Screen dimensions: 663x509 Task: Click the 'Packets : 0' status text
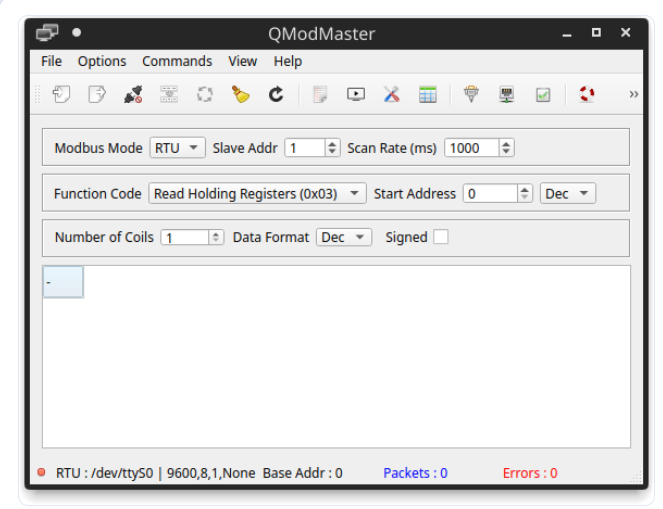click(415, 473)
